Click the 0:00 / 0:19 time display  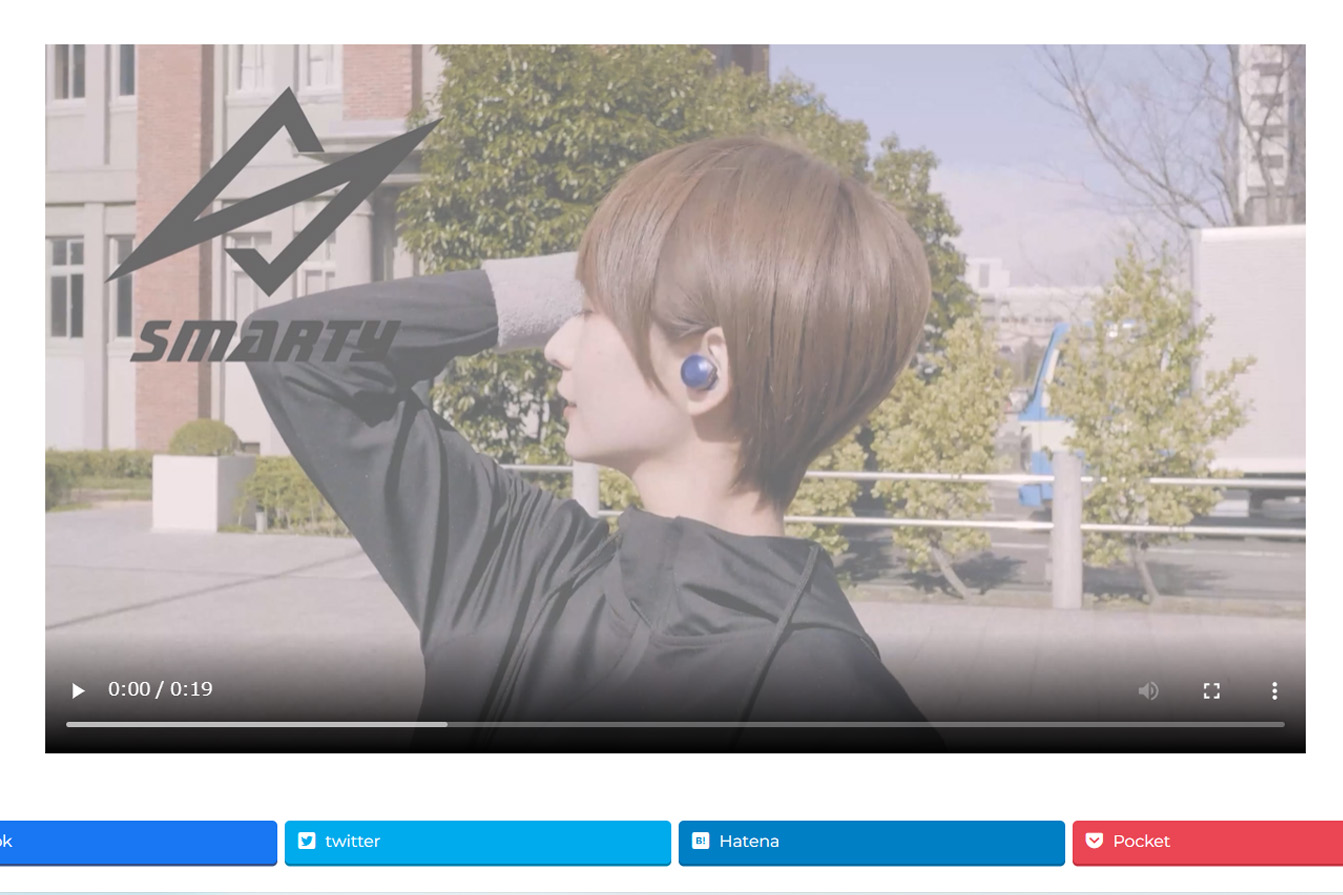[160, 689]
